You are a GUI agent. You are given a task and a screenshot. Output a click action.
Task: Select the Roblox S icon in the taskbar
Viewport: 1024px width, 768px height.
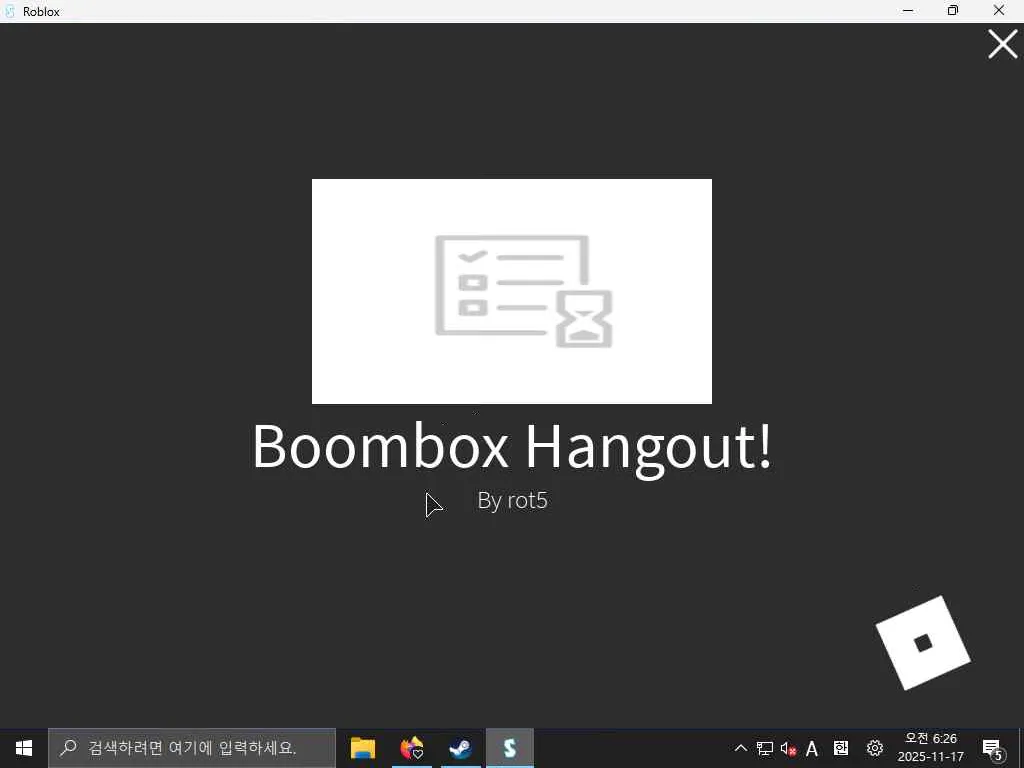click(509, 748)
